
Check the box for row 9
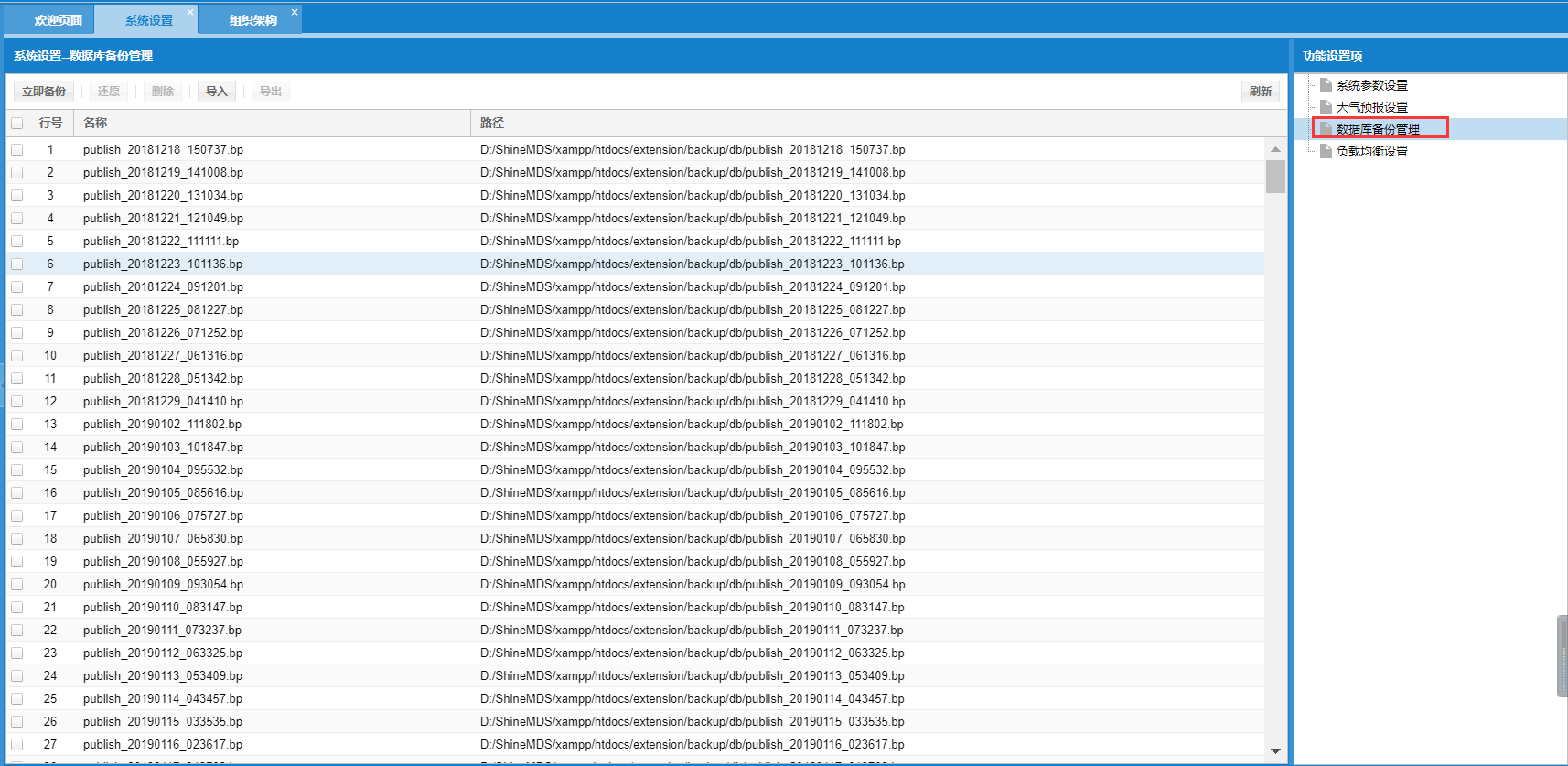pos(16,332)
